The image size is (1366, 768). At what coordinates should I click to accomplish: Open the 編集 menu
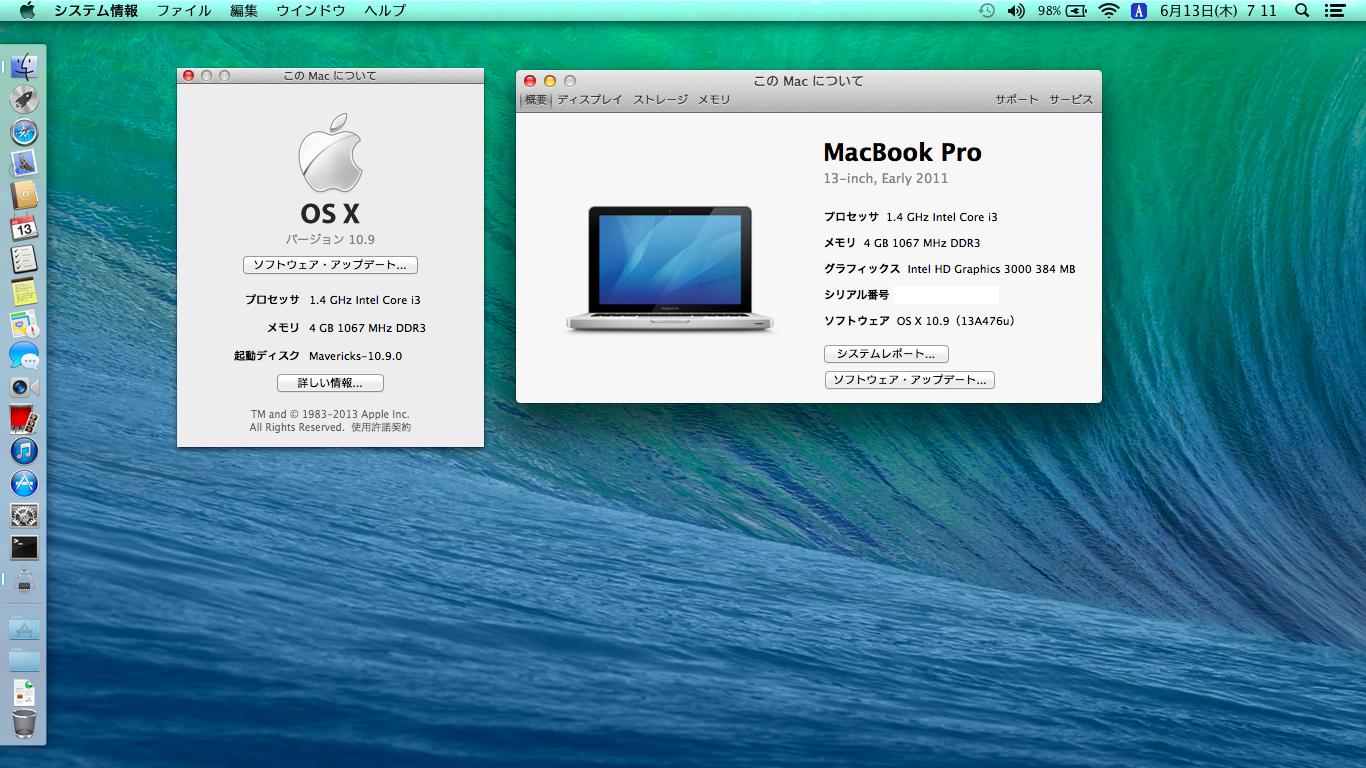click(x=244, y=10)
